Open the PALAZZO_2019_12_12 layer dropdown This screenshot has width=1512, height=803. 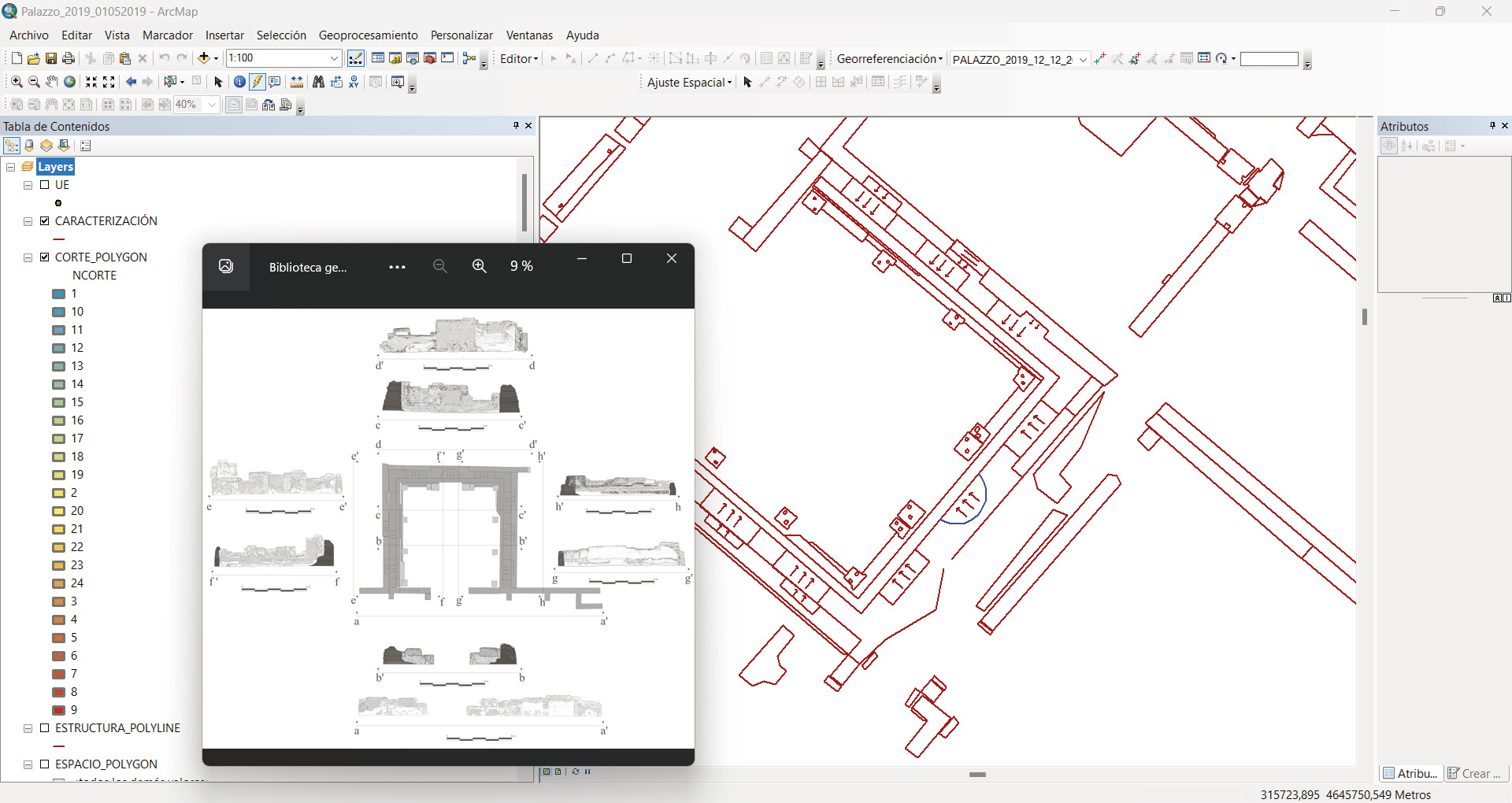pyautogui.click(x=1083, y=59)
